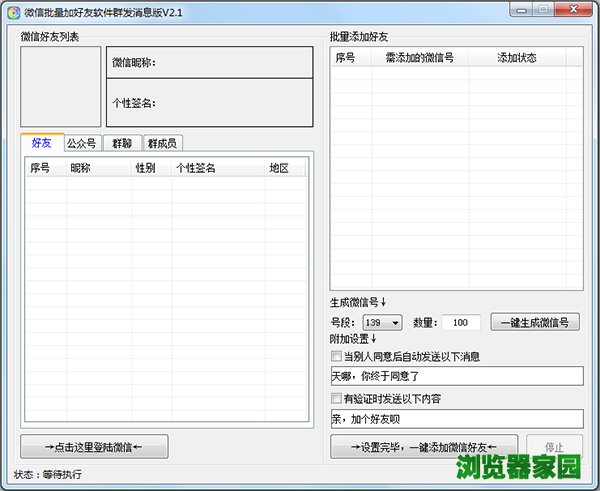Image resolution: width=600 pixels, height=491 pixels.
Task: Click the status text 状态：等待执行
Action: [47, 475]
